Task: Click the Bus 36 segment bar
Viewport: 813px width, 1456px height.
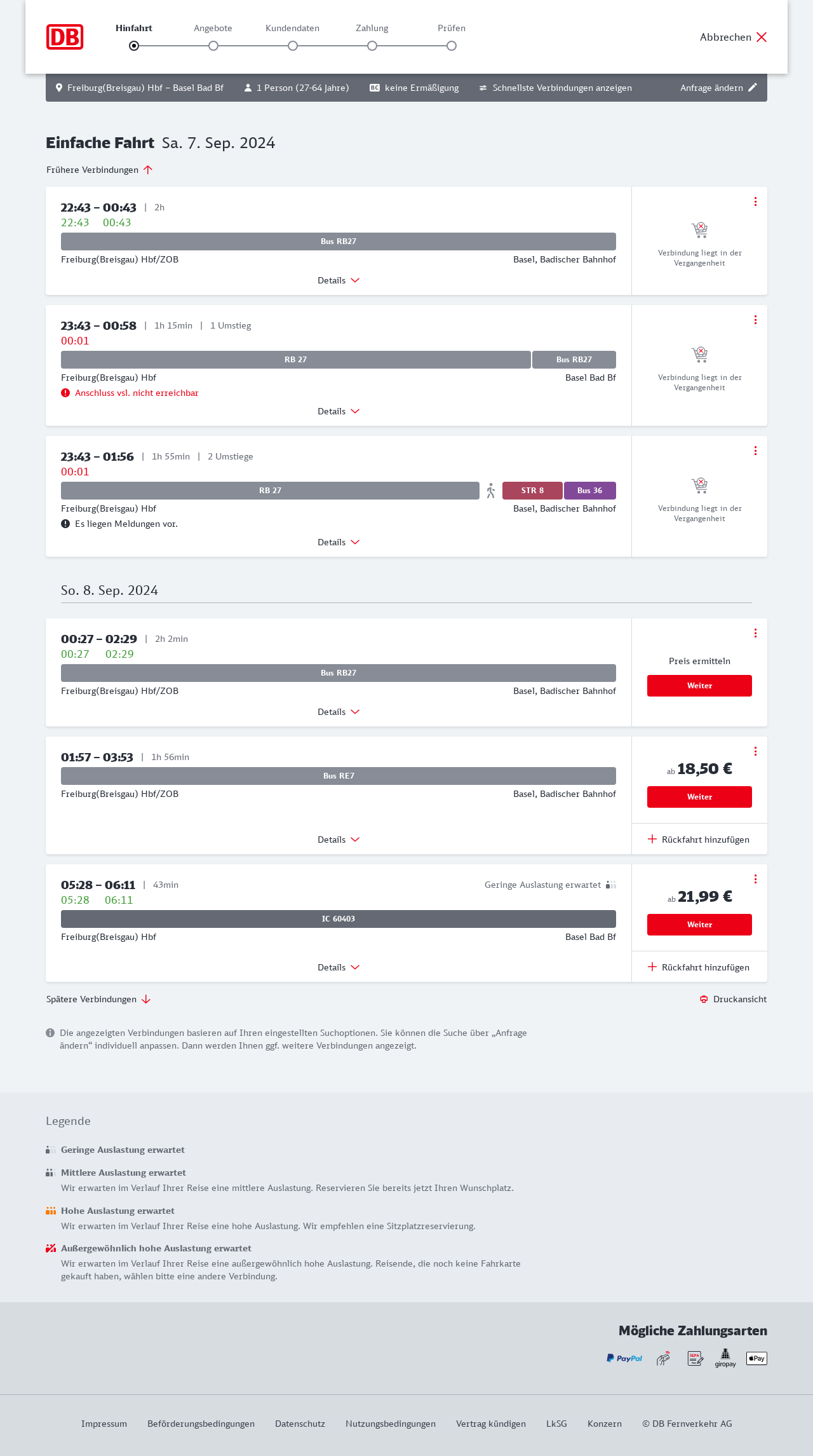Action: click(x=590, y=491)
